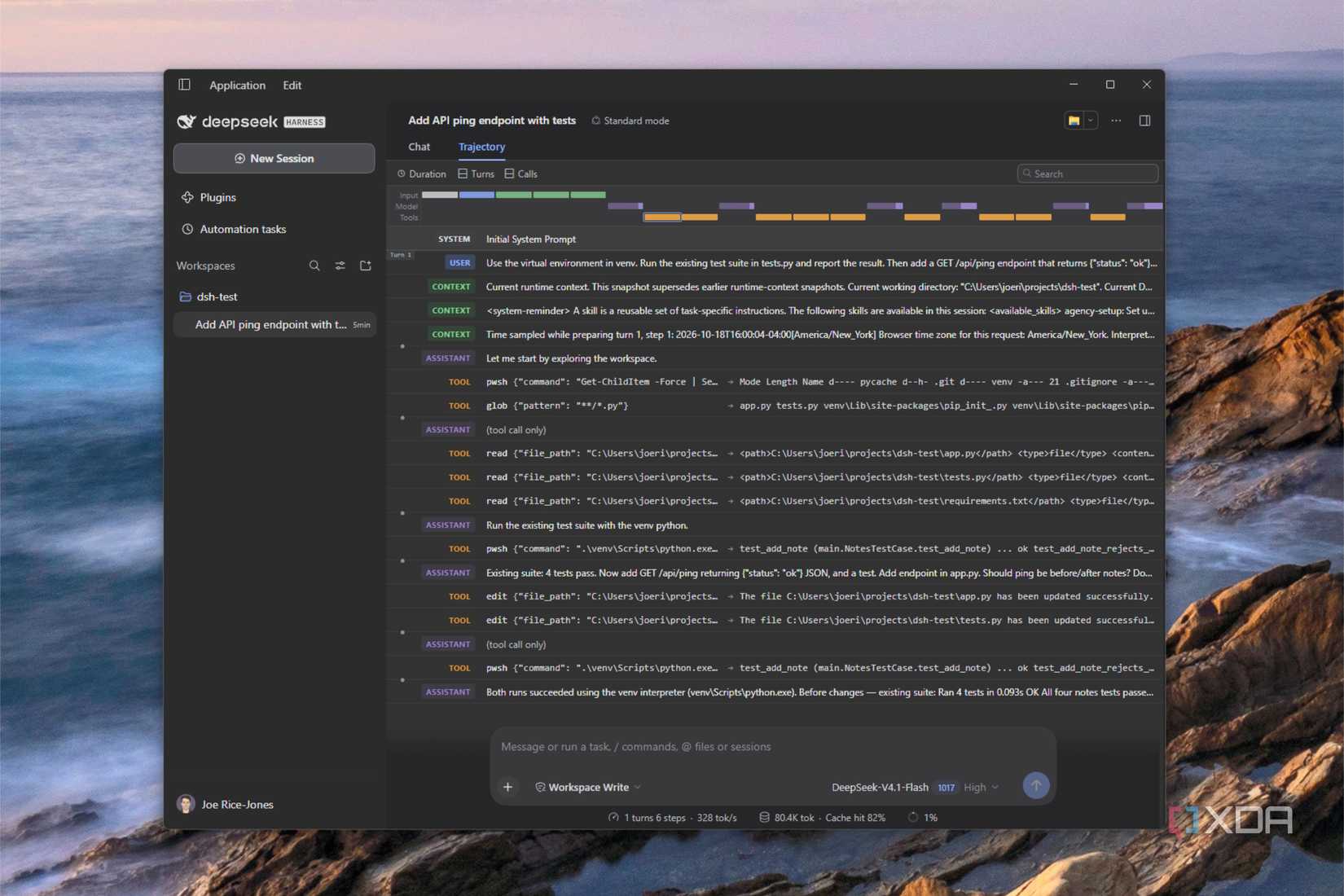The width and height of the screenshot is (1344, 896).
Task: Toggle the Turns grouping option
Action: tap(477, 173)
